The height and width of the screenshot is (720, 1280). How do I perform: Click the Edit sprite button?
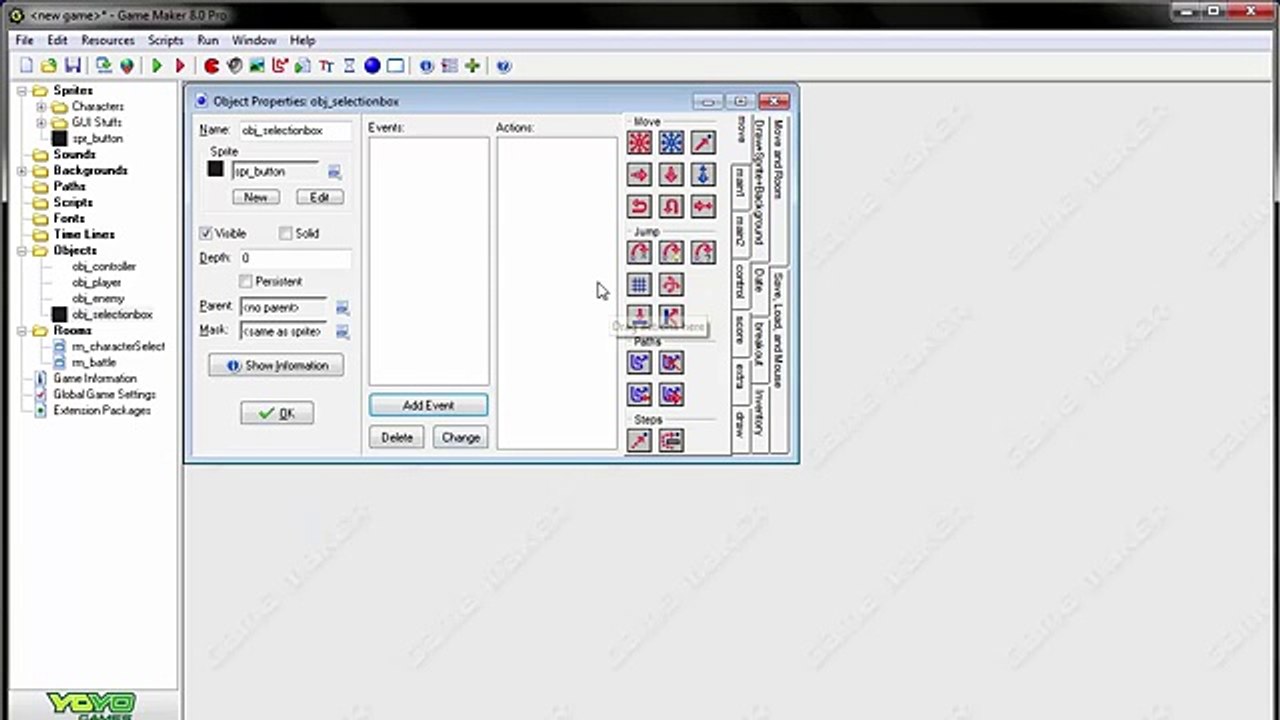pyautogui.click(x=319, y=198)
